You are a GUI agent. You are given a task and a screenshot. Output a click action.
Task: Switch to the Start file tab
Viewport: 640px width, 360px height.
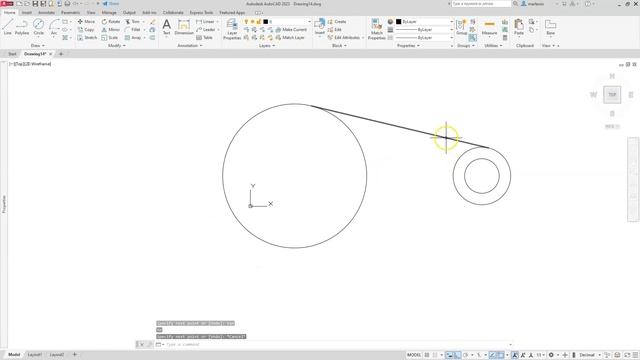(12, 54)
